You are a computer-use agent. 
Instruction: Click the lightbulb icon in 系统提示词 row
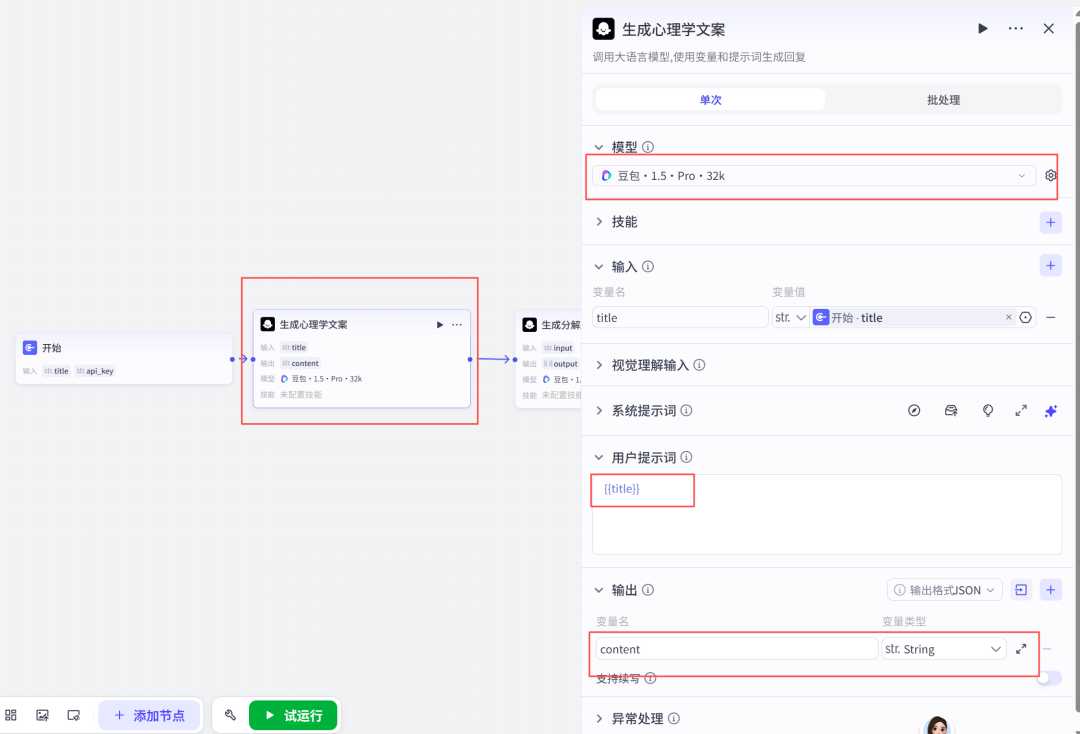pos(988,410)
